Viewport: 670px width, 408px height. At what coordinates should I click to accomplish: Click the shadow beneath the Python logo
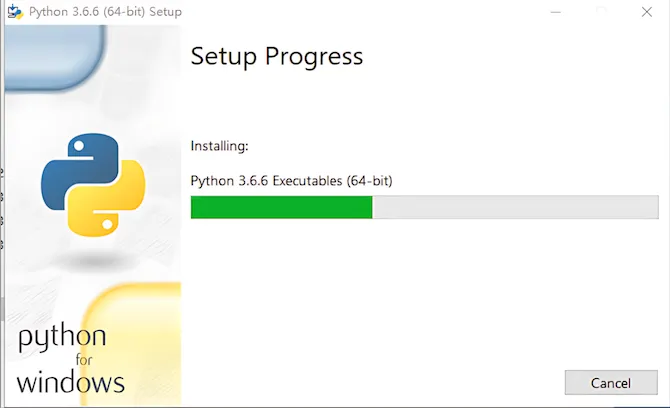tap(93, 260)
